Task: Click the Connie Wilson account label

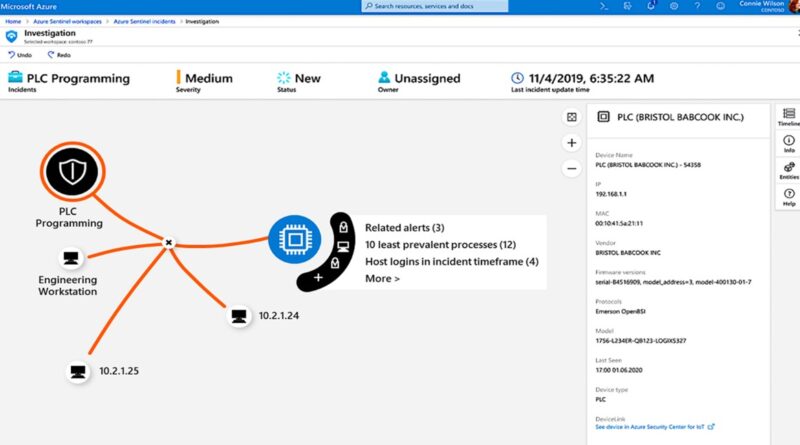Action: tap(762, 4)
